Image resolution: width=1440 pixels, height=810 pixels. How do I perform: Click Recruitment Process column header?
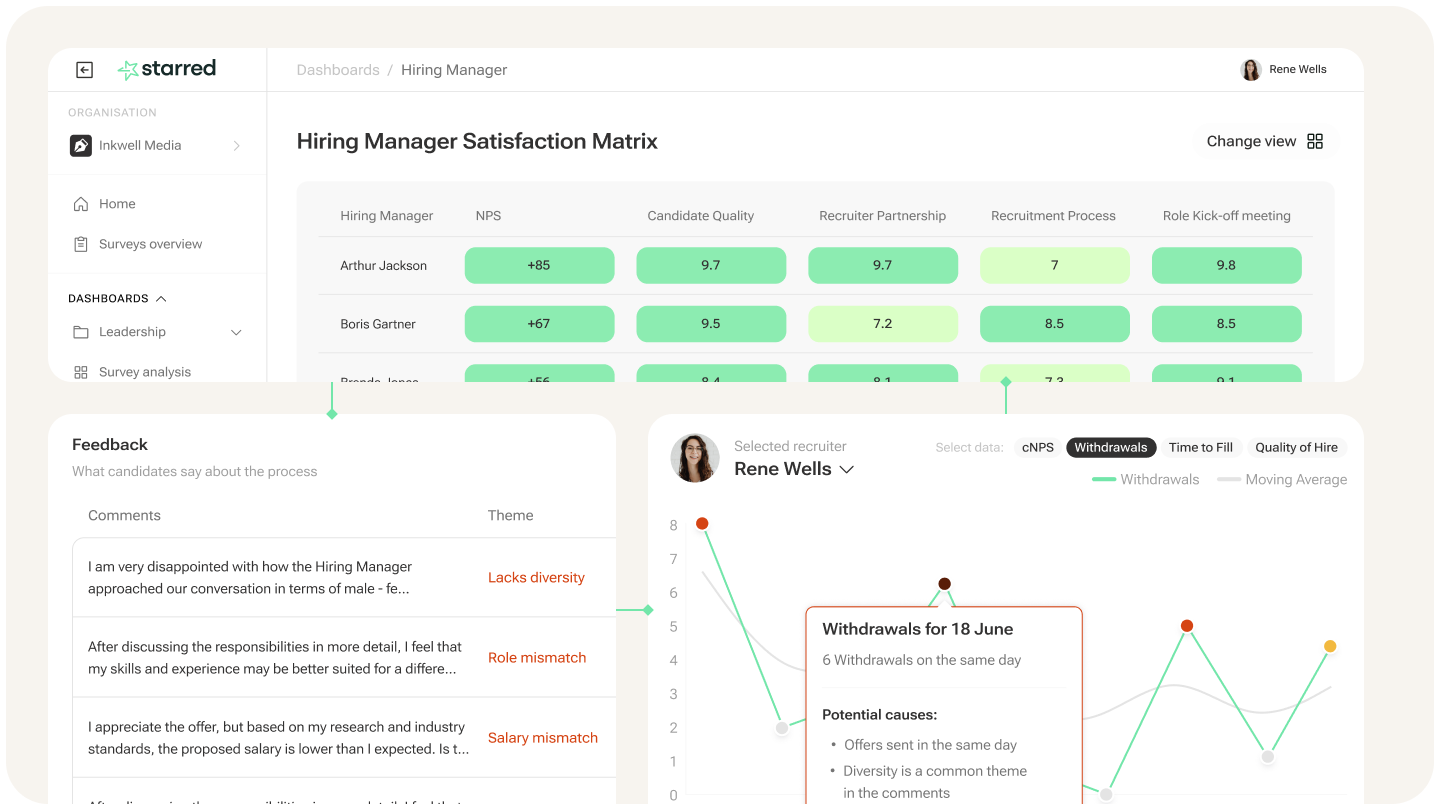[x=1053, y=216]
